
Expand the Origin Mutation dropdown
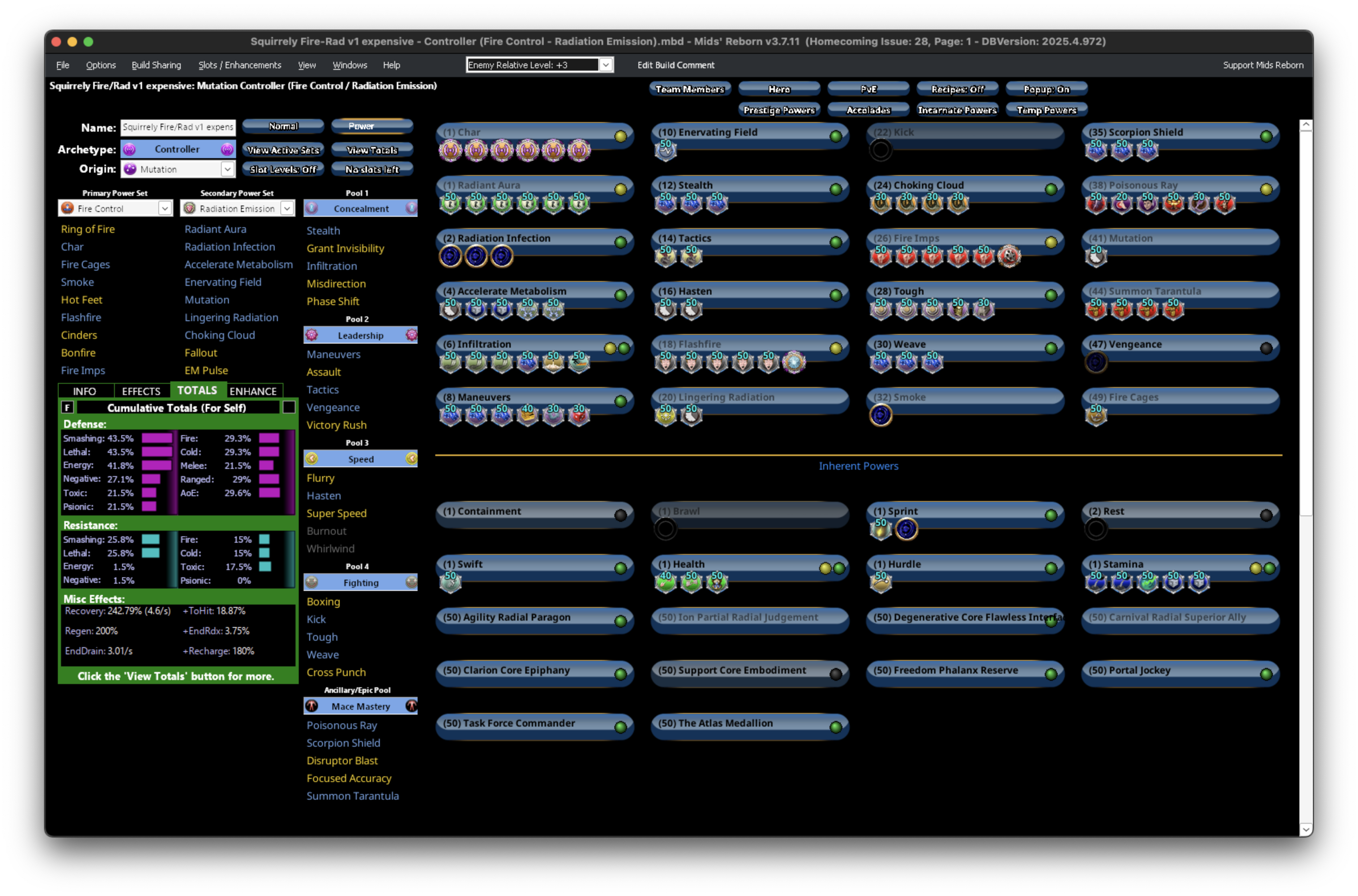point(228,169)
